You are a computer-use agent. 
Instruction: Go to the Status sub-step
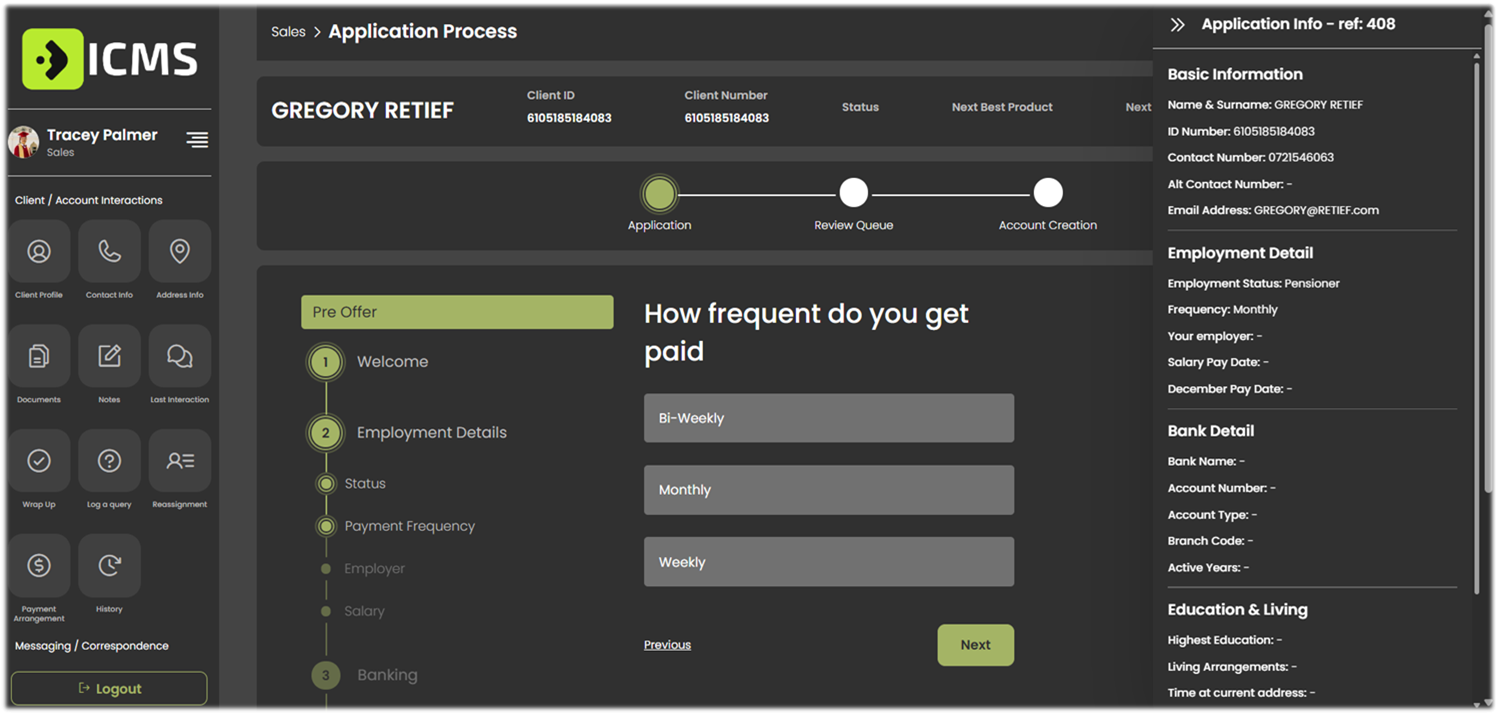click(364, 484)
